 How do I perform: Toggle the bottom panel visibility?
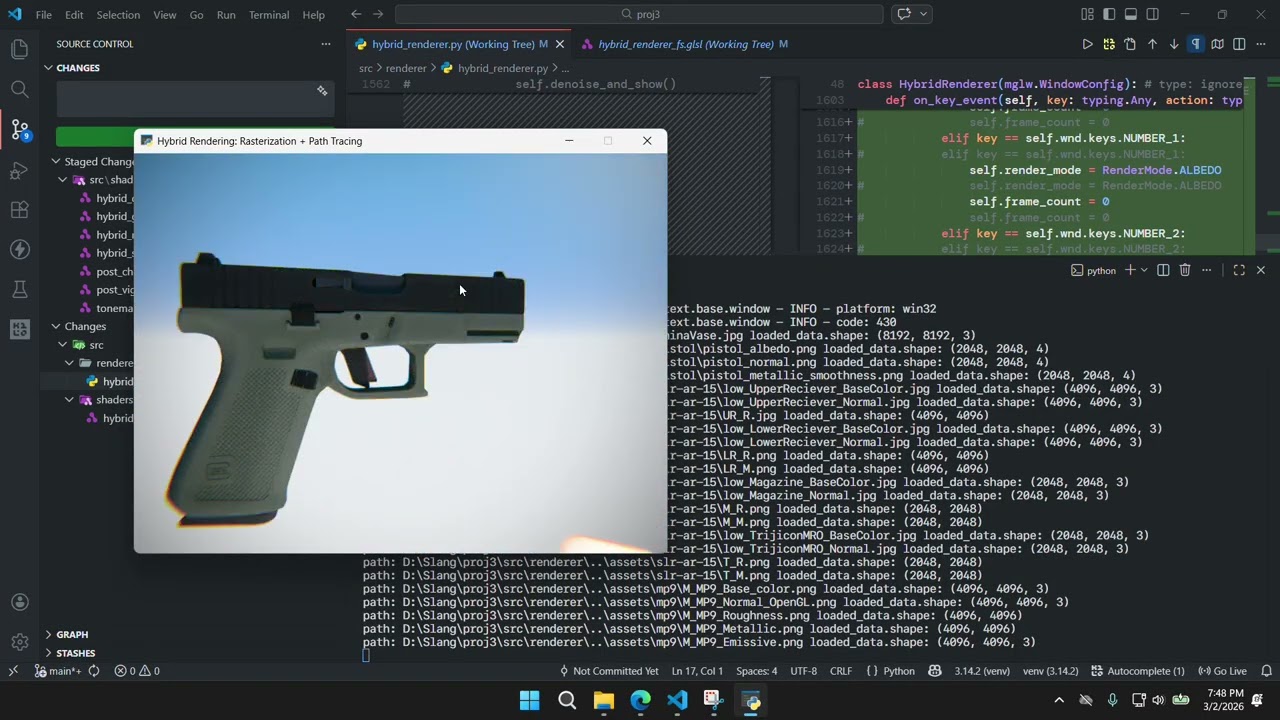pos(1131,14)
